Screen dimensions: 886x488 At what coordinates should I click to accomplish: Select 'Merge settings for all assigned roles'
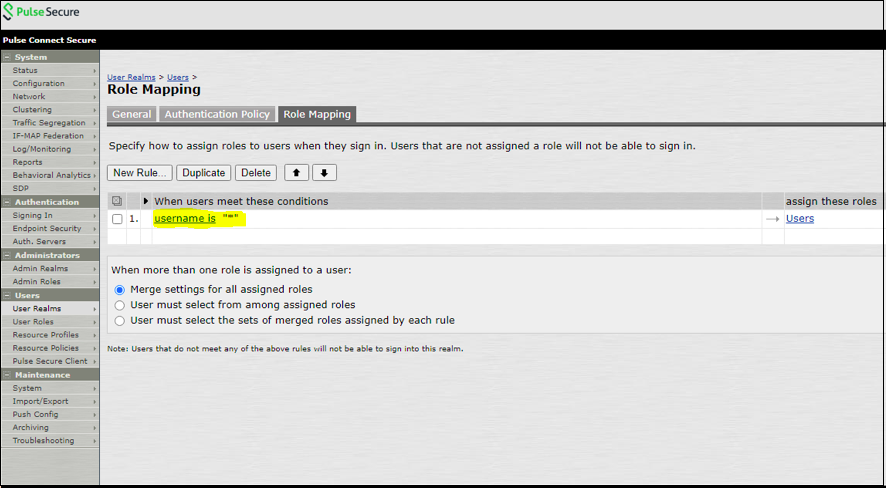[121, 289]
